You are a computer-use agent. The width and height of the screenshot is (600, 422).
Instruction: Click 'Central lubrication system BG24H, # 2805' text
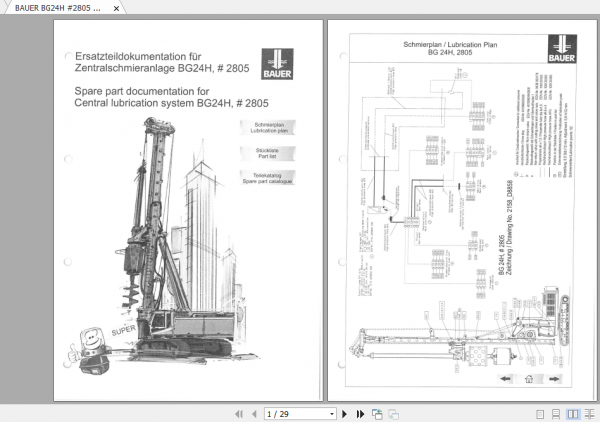coord(171,103)
